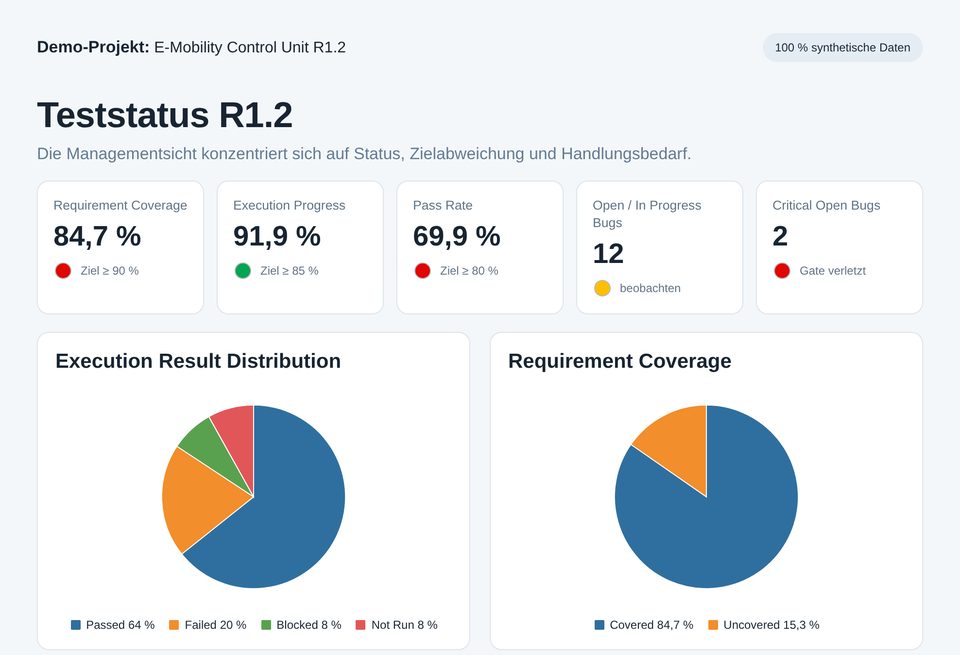Click the orange Uncovered legend swatch
Viewport: 960px width, 655px height.
coord(713,625)
